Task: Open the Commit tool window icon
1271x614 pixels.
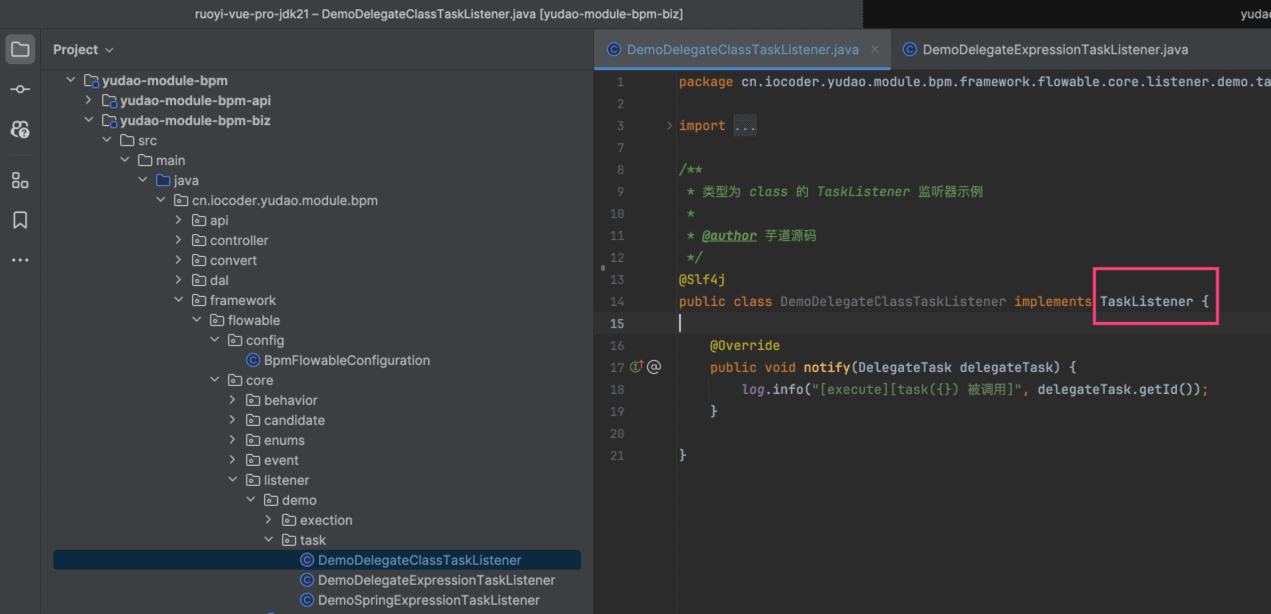Action: pos(20,90)
